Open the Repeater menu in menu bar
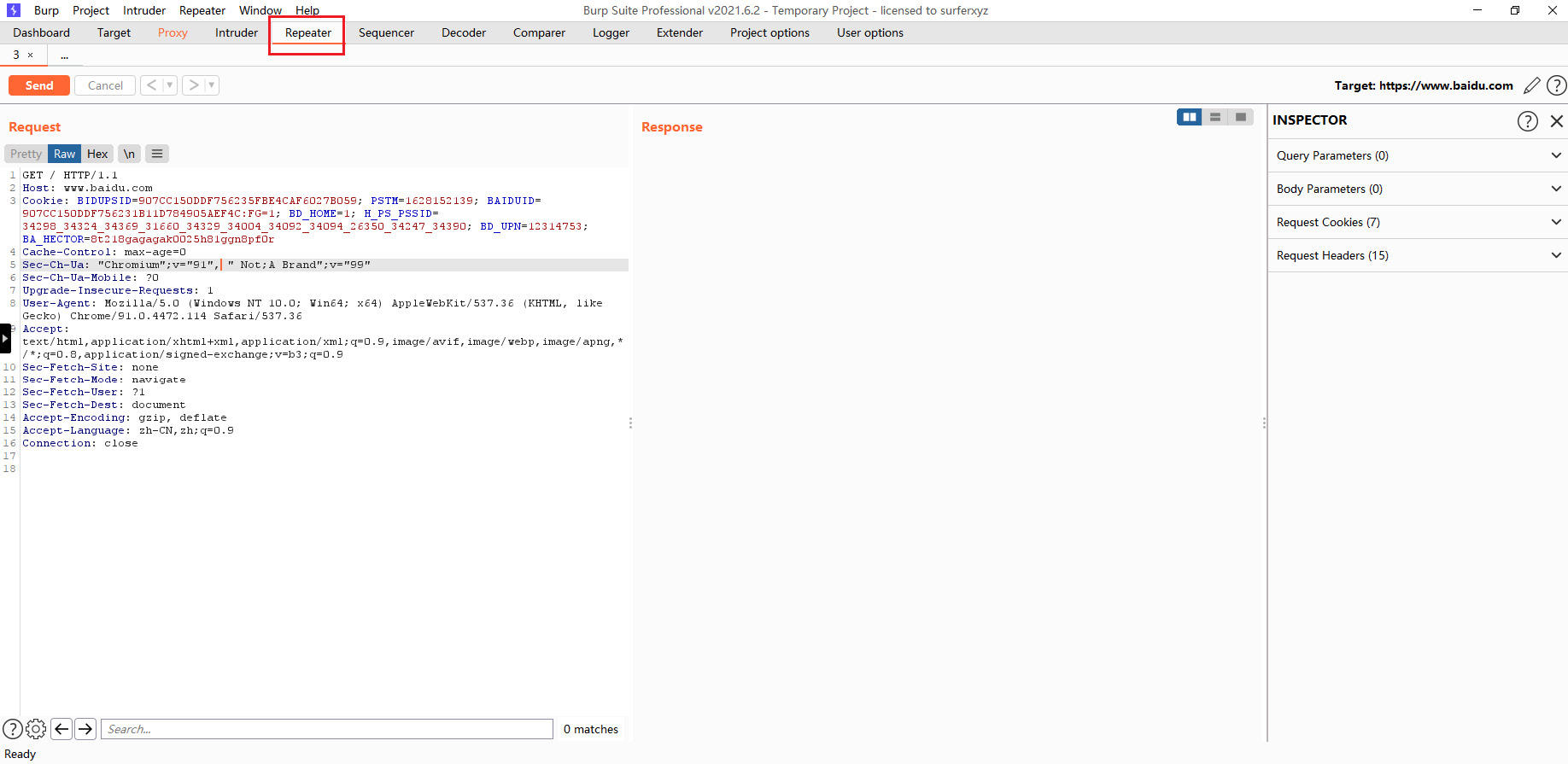 pos(202,10)
